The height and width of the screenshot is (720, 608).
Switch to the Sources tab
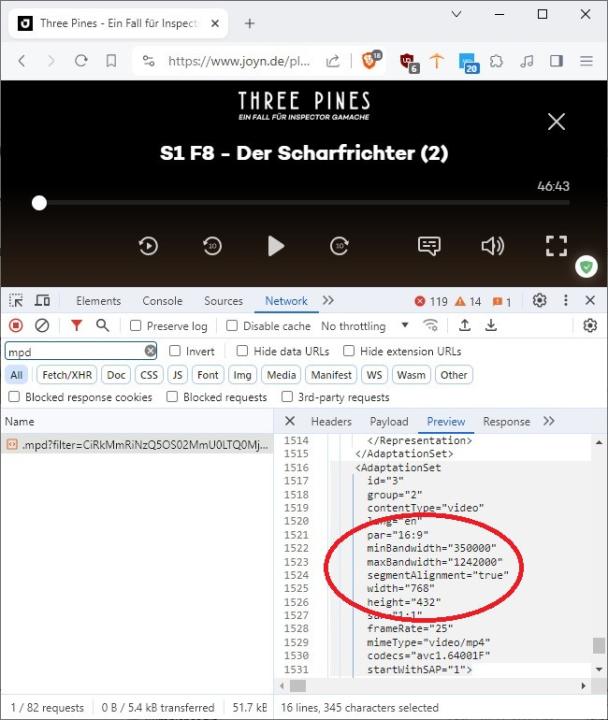coord(223,301)
